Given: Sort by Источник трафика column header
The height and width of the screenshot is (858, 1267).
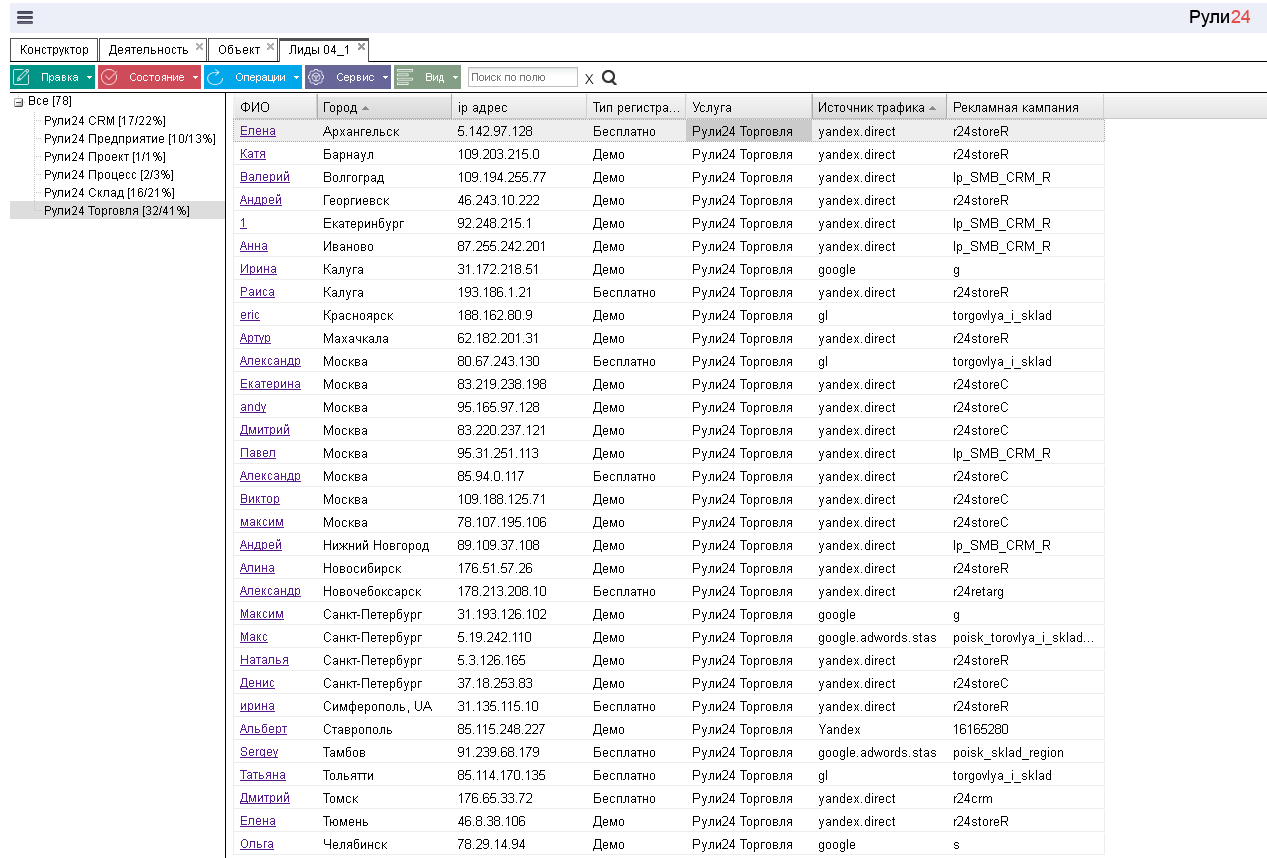Looking at the screenshot, I should (x=879, y=107).
